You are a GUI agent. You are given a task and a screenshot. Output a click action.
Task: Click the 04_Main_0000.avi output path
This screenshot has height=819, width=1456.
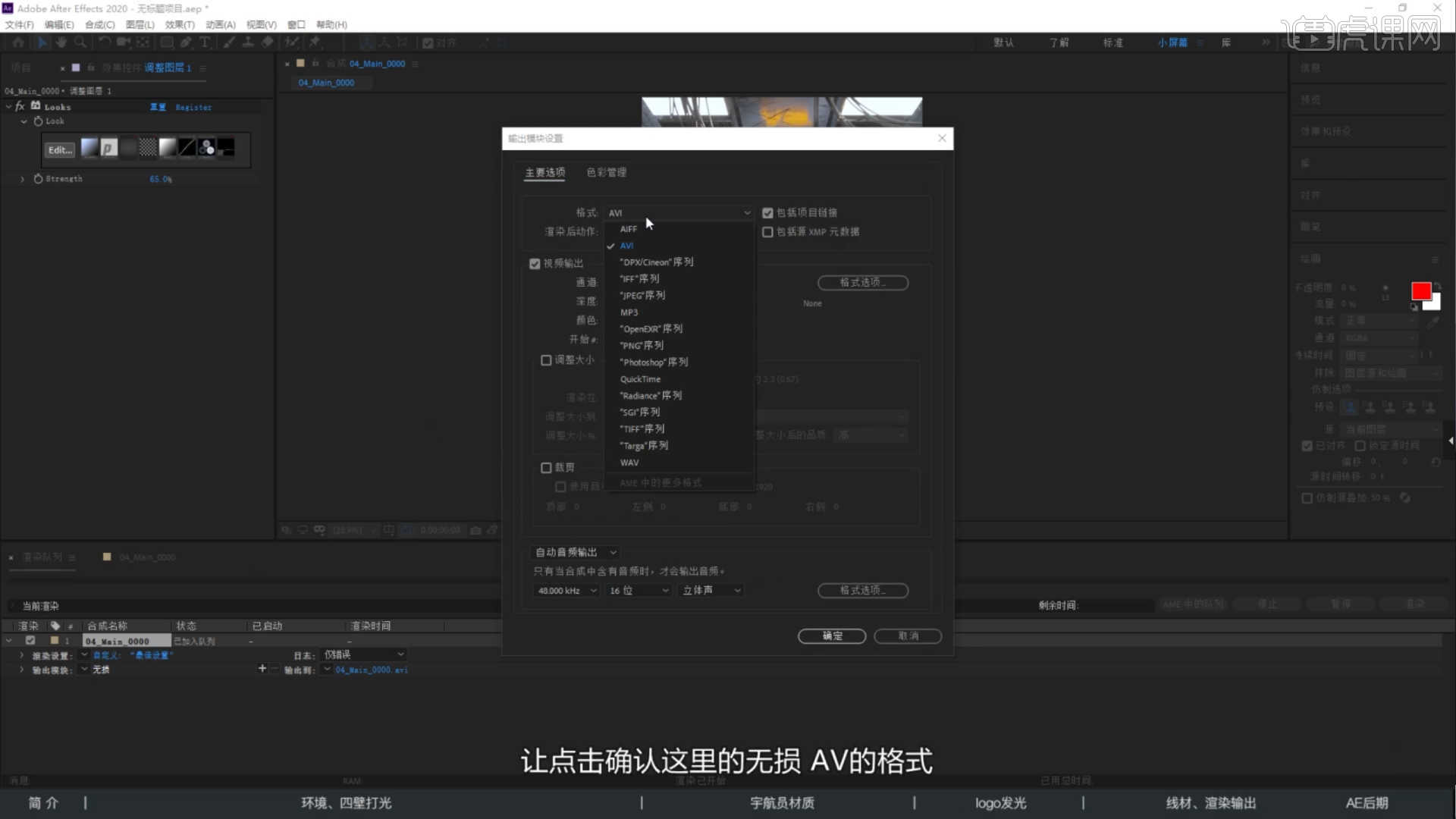coord(371,670)
